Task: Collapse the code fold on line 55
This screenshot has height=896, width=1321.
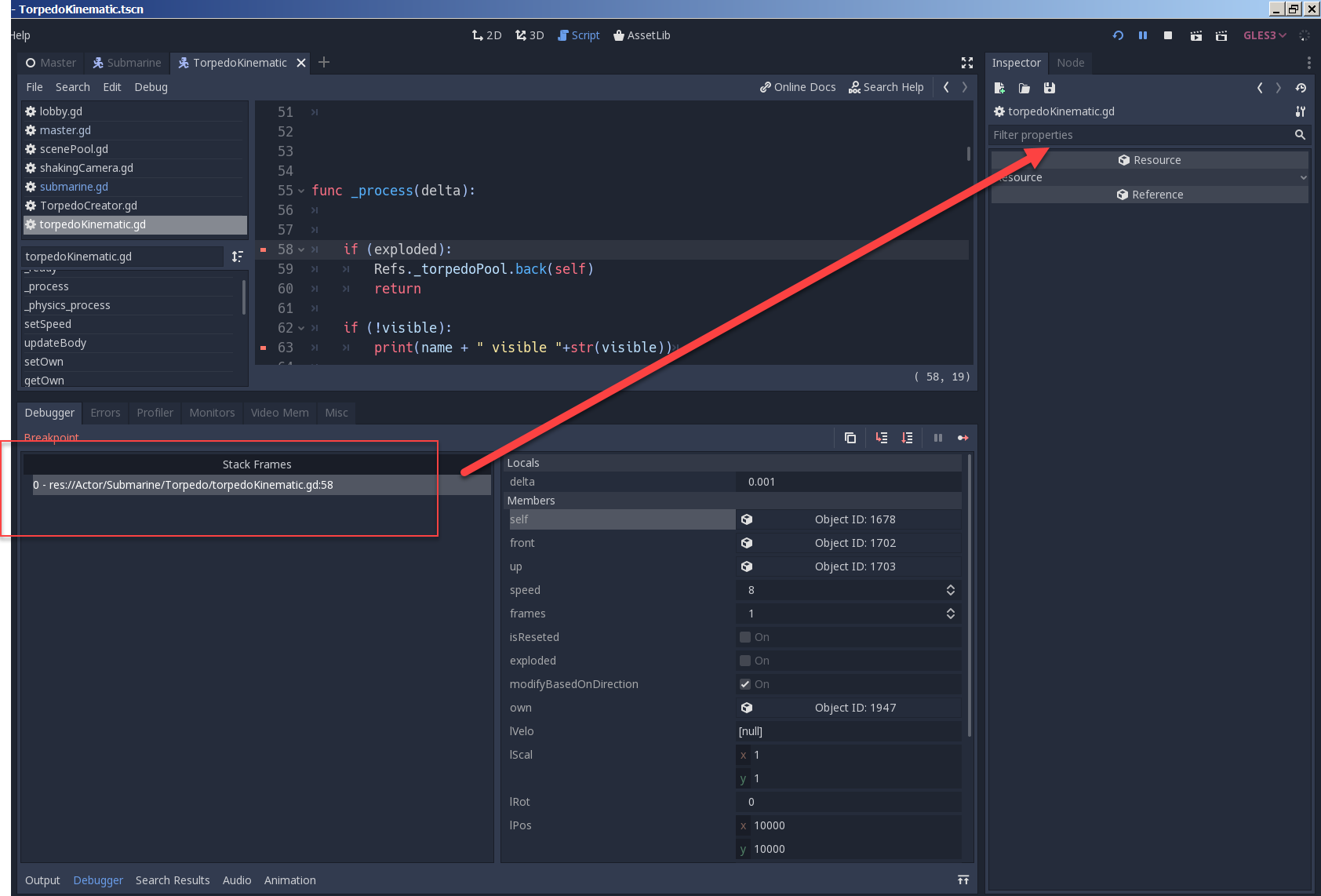Action: point(301,191)
